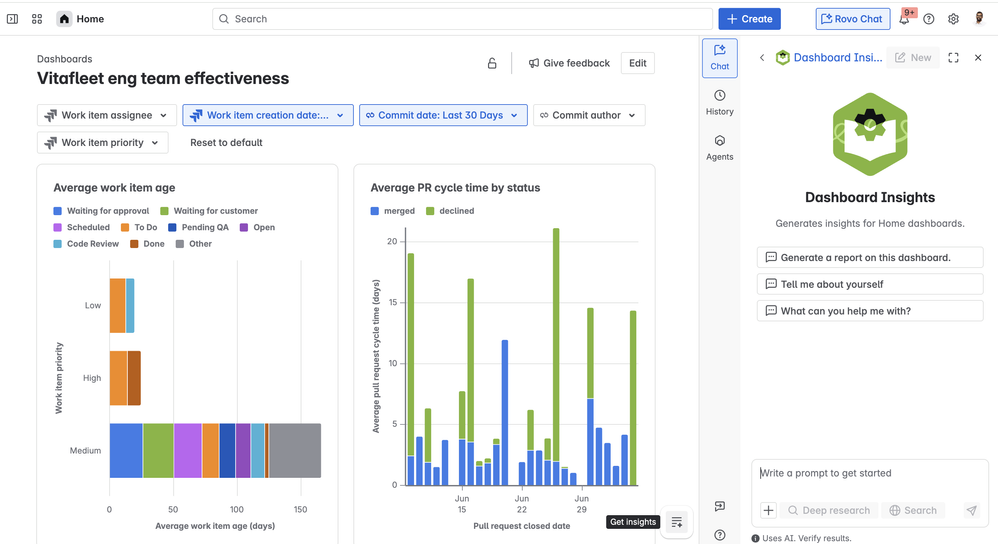The width and height of the screenshot is (998, 544).
Task: Toggle Waiting for approval legend item
Action: pyautogui.click(x=101, y=211)
